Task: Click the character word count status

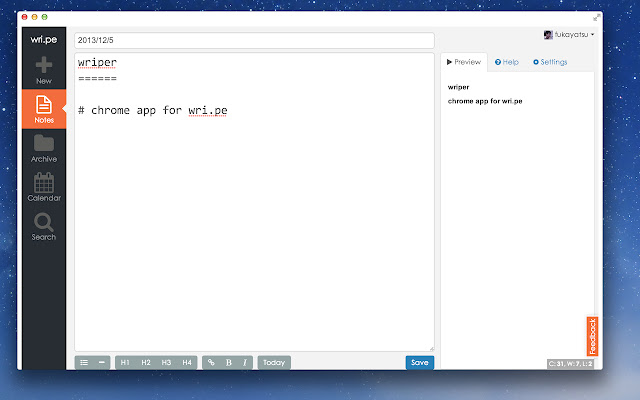Action: coord(570,364)
